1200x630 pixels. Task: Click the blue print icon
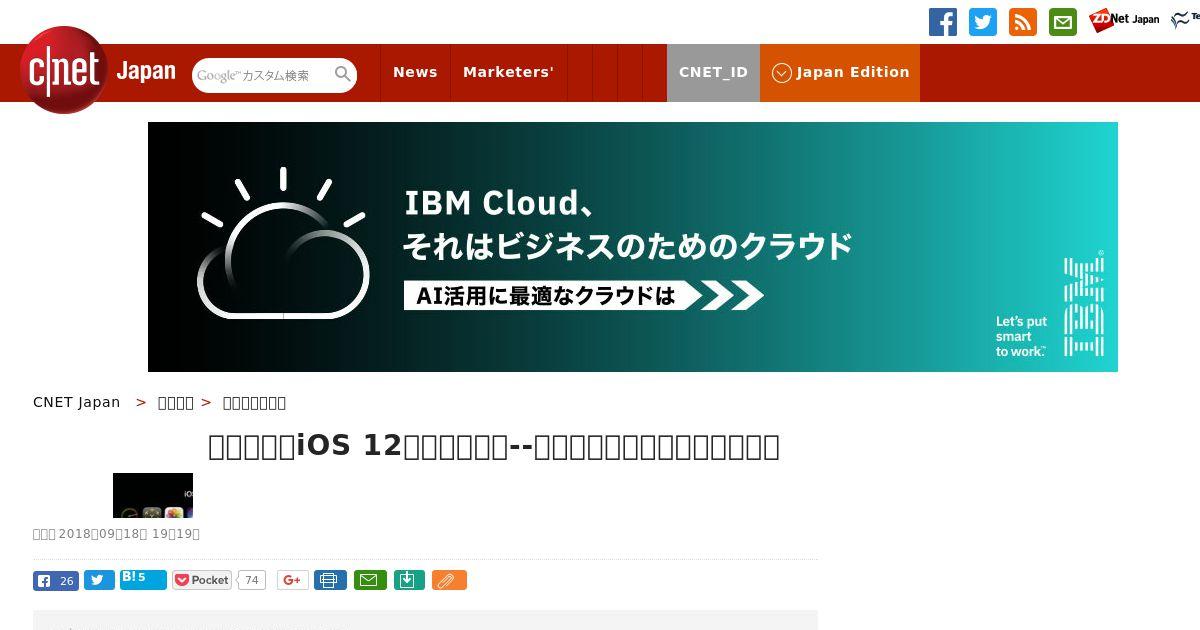330,580
